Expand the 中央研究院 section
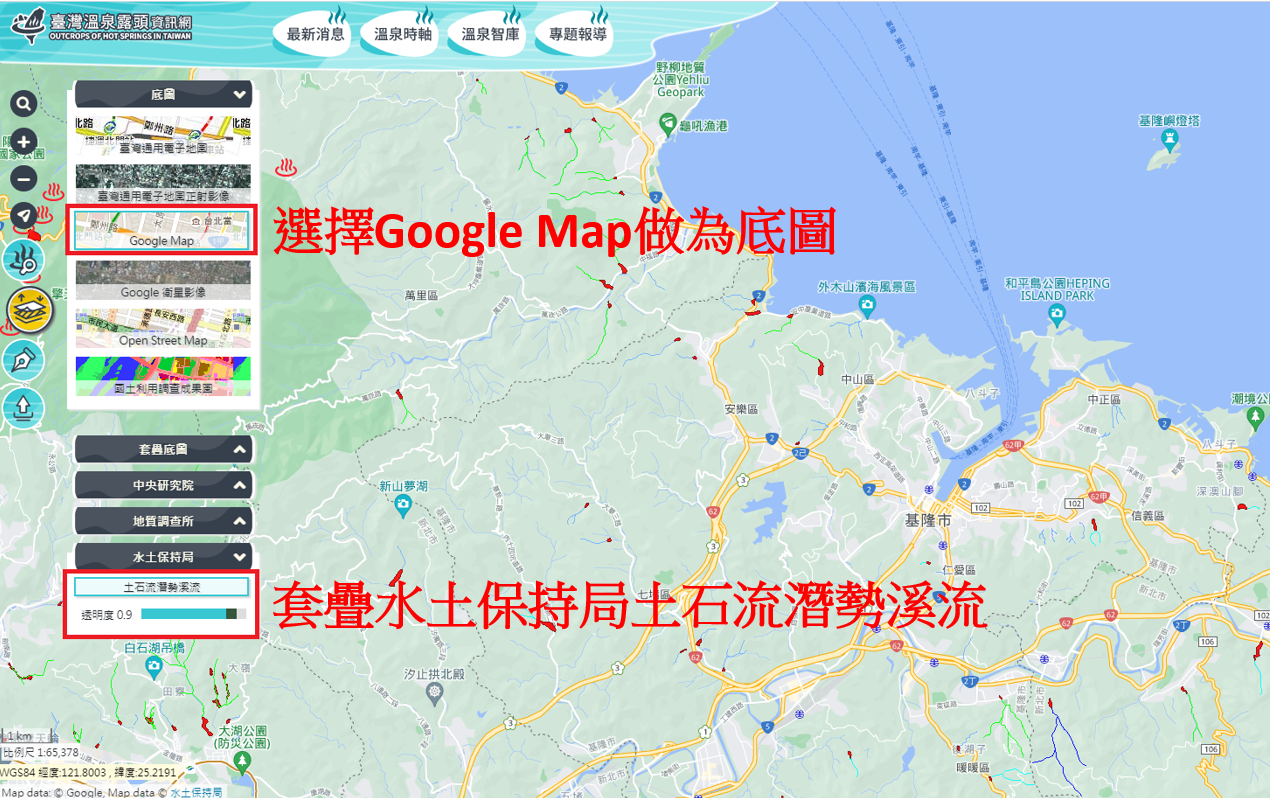This screenshot has height=798, width=1270. click(x=163, y=485)
